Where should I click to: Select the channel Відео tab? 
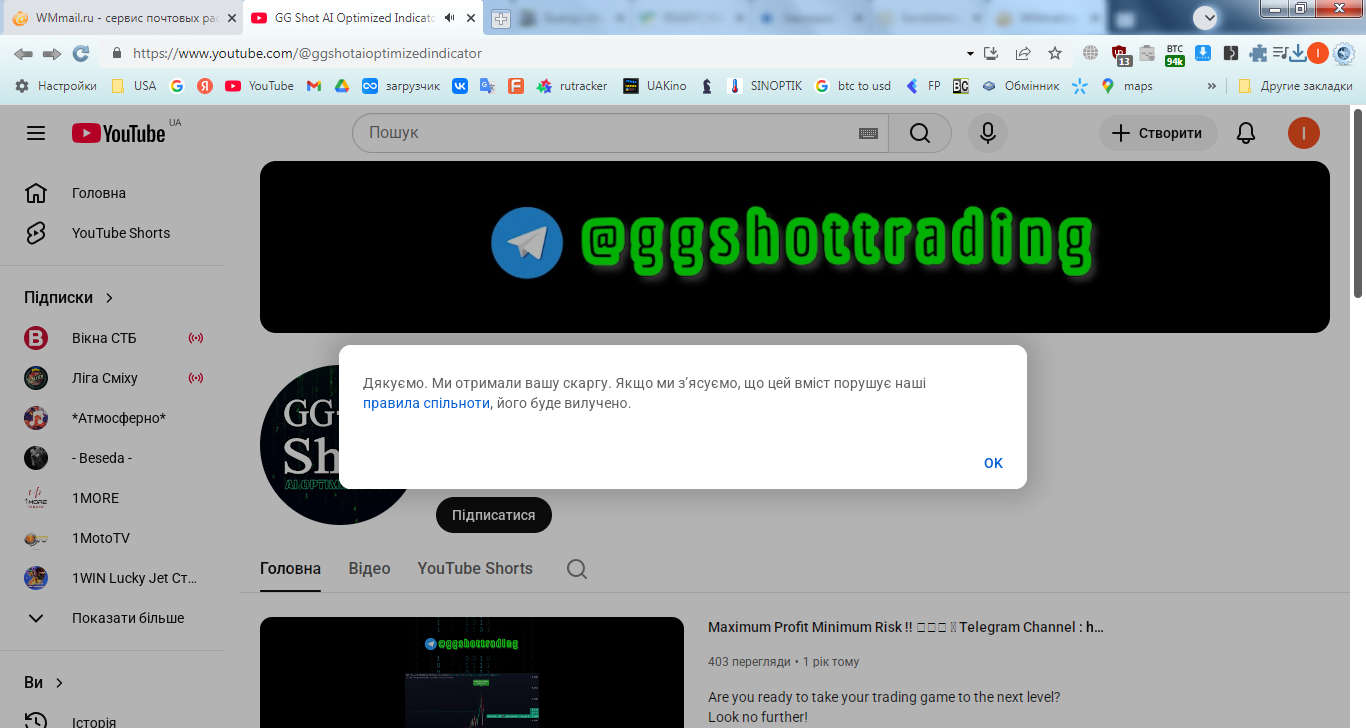point(369,568)
